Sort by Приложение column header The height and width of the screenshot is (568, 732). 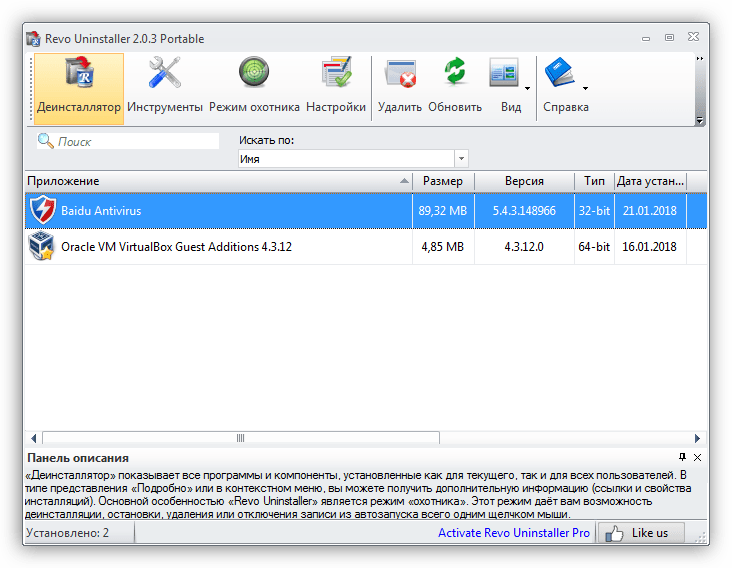tap(218, 181)
